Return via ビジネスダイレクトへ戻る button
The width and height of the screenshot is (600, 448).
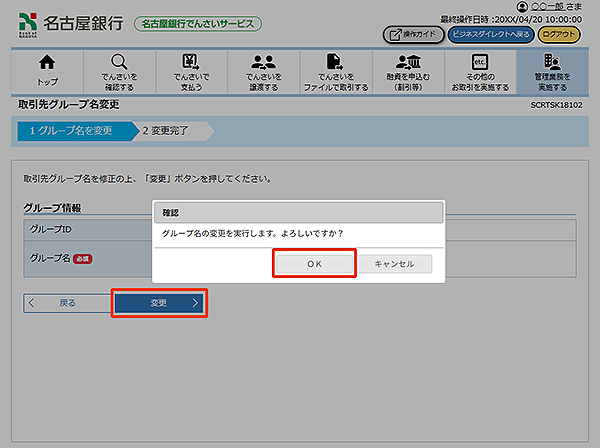pos(490,35)
